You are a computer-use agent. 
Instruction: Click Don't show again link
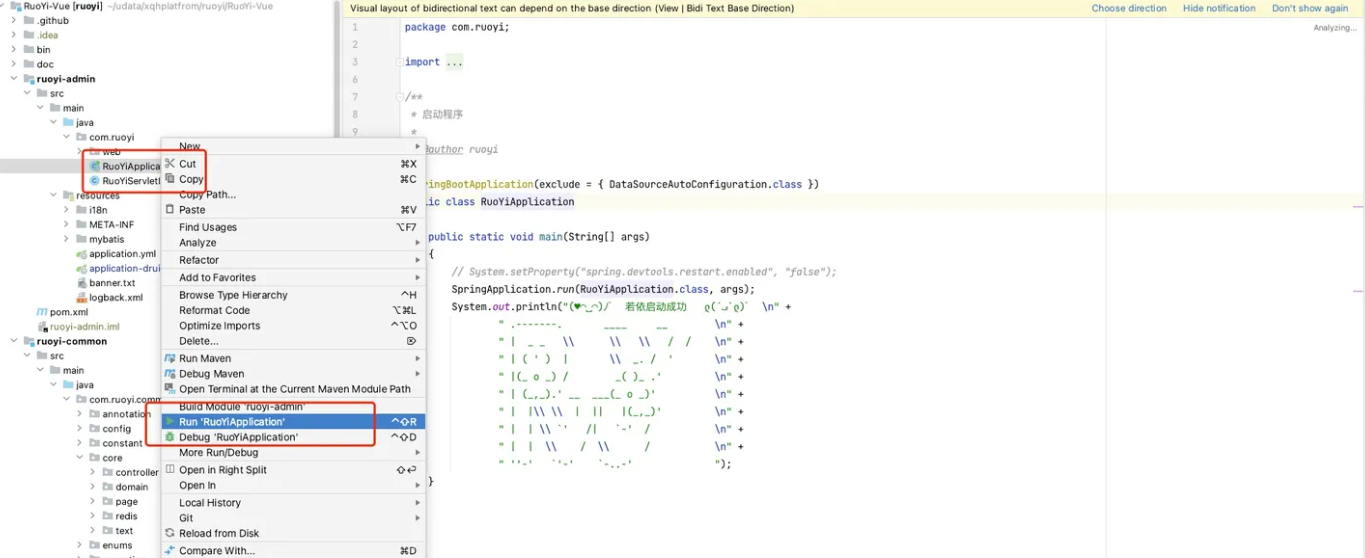[x=1310, y=8]
